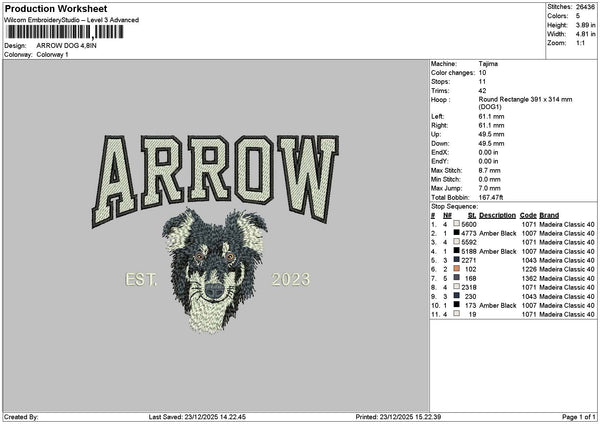Image resolution: width=600 pixels, height=424 pixels.
Task: Click the 'N#' column header
Action: pyautogui.click(x=447, y=215)
